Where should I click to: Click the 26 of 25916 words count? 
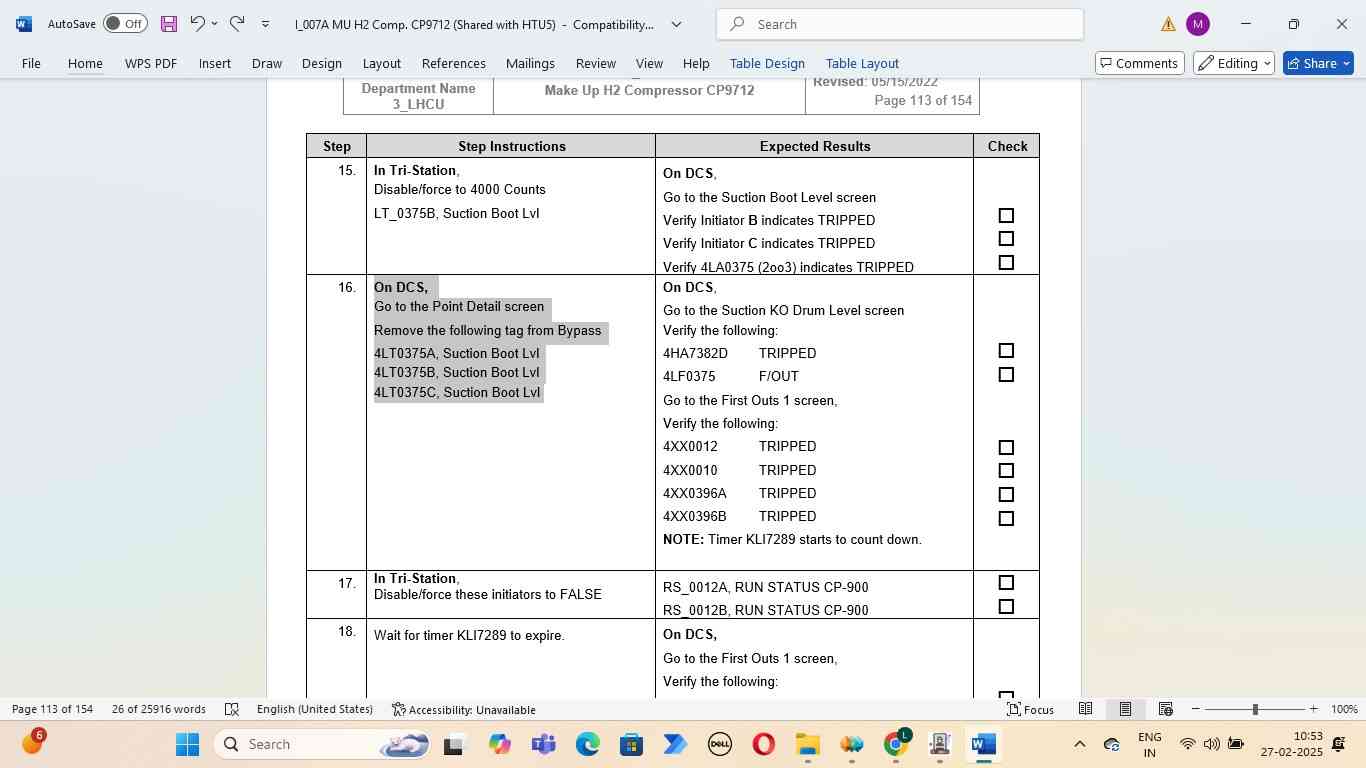click(x=159, y=709)
